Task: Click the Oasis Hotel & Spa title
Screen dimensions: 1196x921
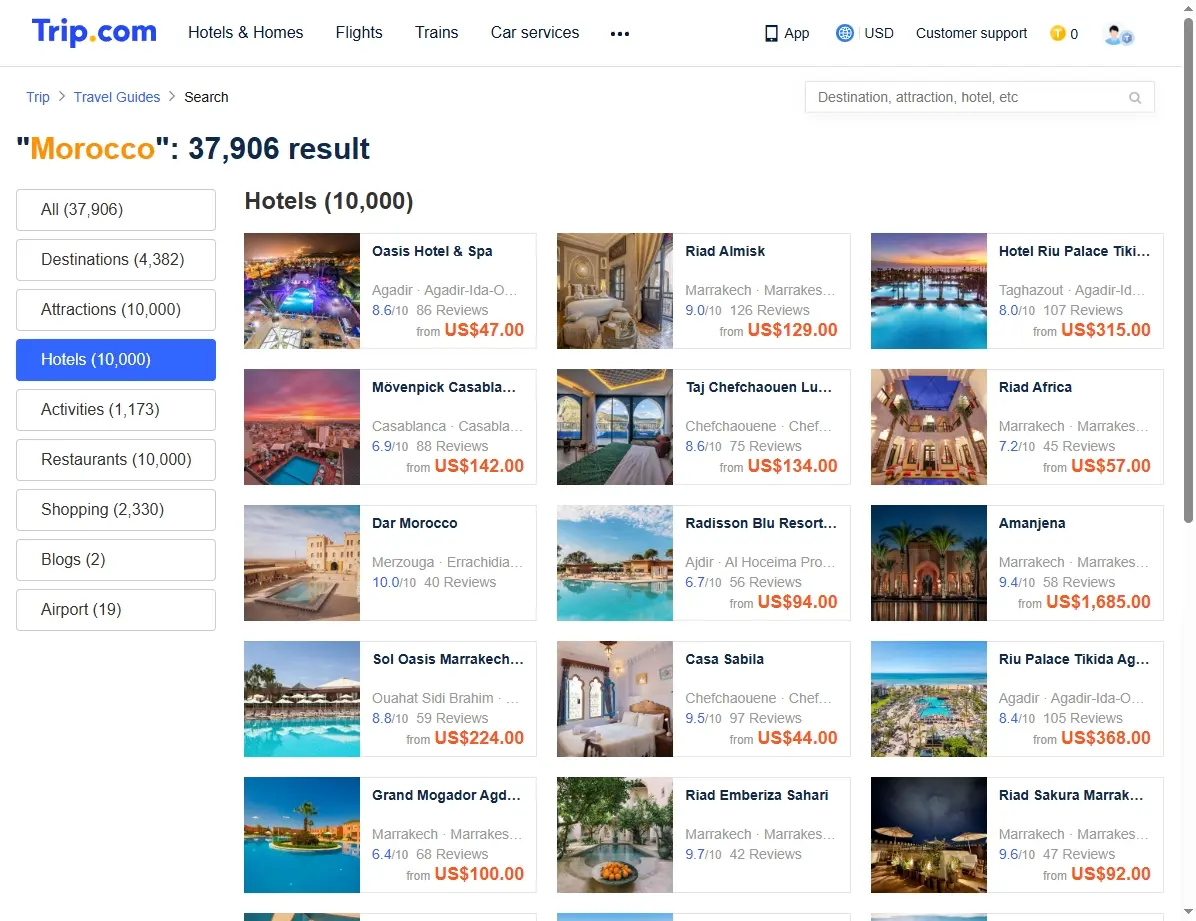Action: (x=432, y=251)
